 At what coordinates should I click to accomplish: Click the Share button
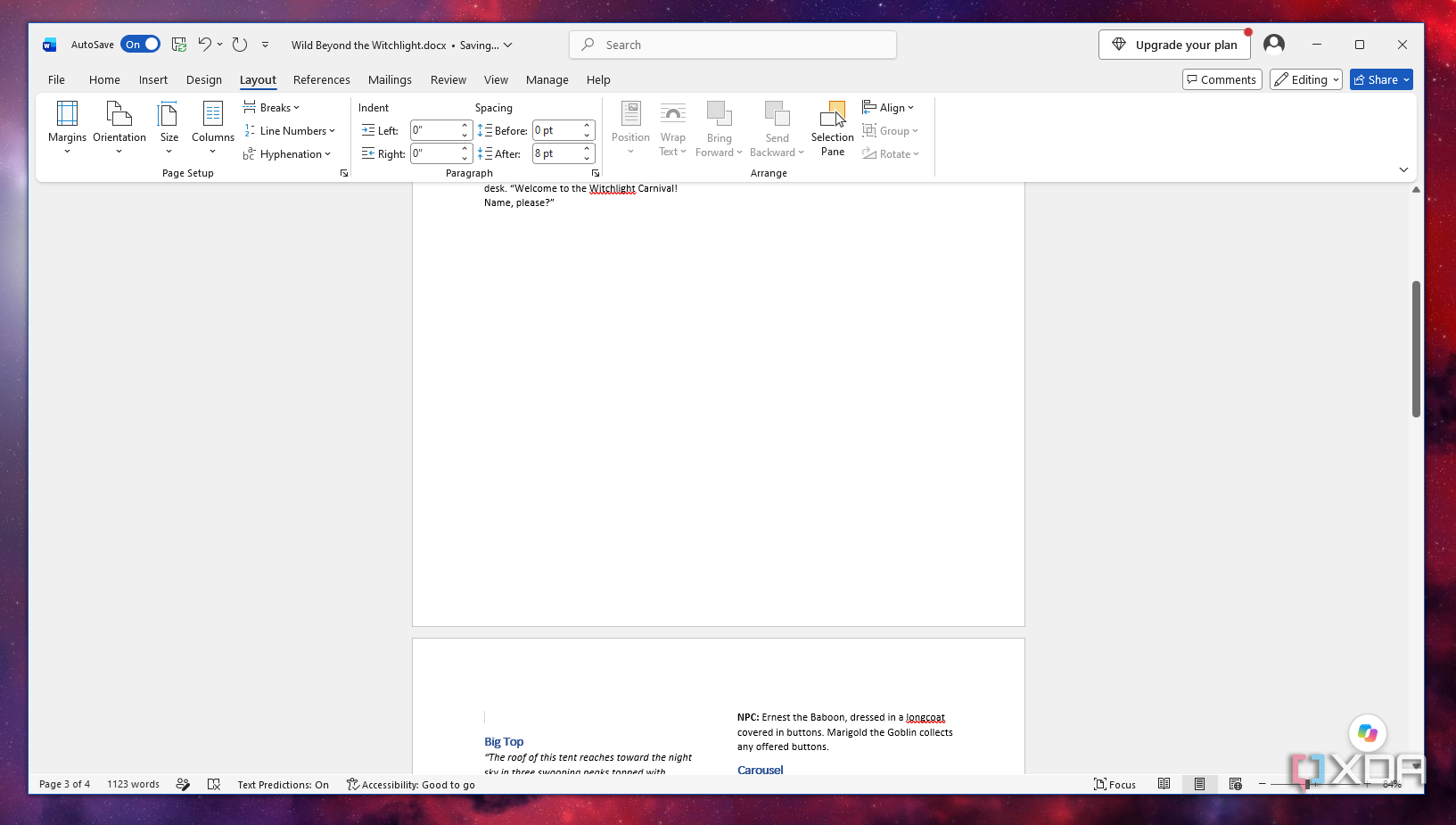tap(1381, 79)
